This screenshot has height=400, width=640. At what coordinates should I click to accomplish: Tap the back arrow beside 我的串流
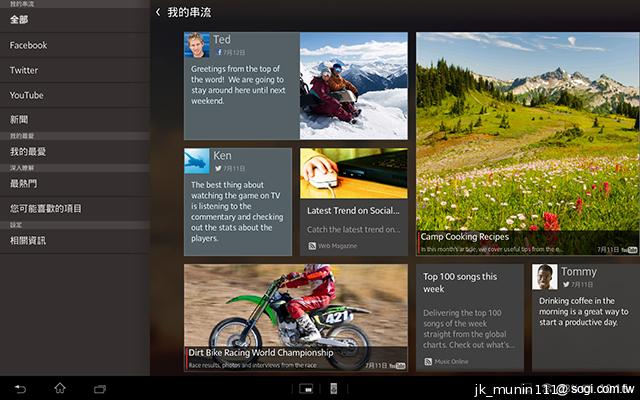158,13
